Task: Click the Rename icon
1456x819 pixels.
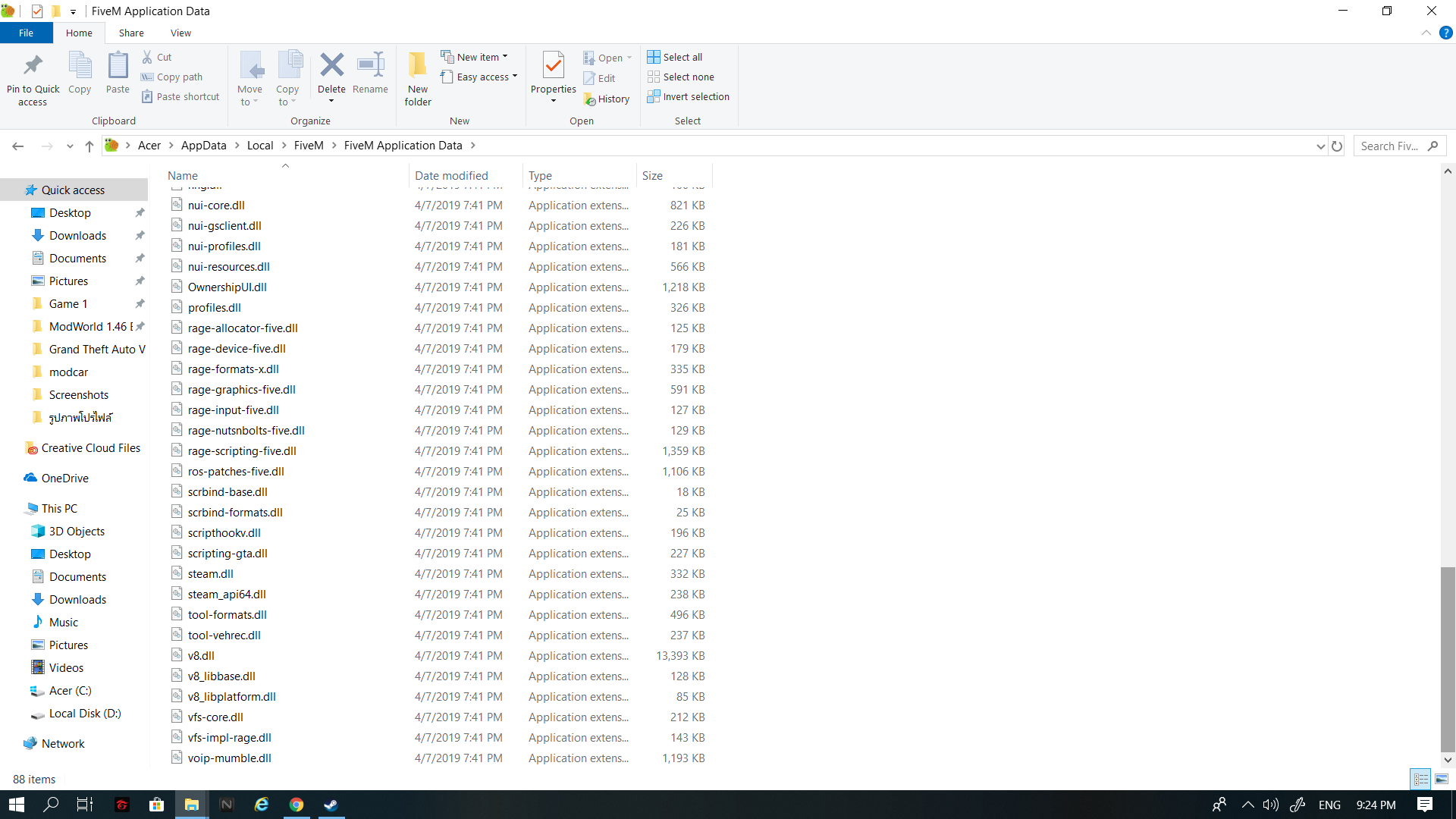Action: (370, 65)
